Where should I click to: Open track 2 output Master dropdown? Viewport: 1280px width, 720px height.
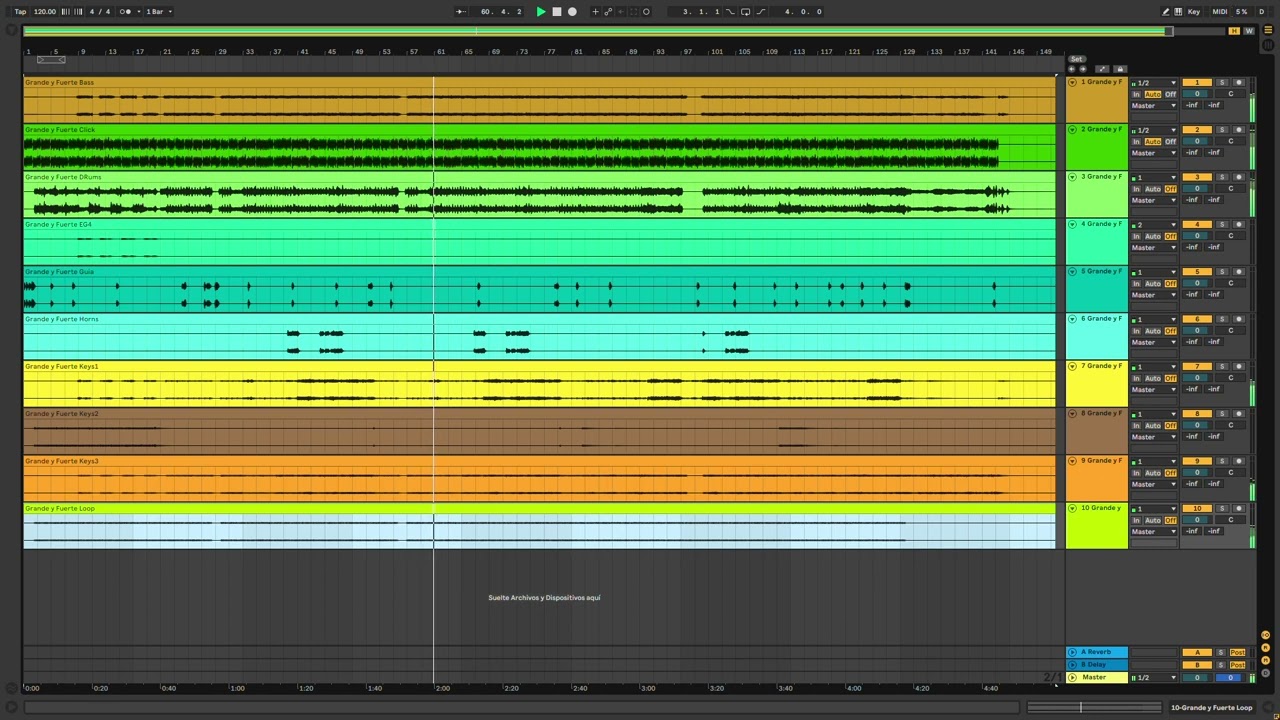[1155, 153]
